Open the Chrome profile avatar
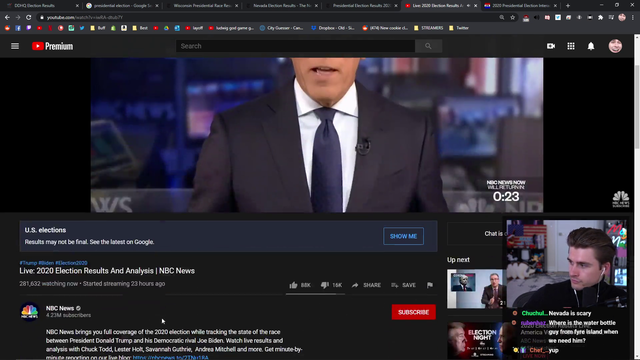Image resolution: width=640 pixels, height=360 pixels. (x=622, y=17)
